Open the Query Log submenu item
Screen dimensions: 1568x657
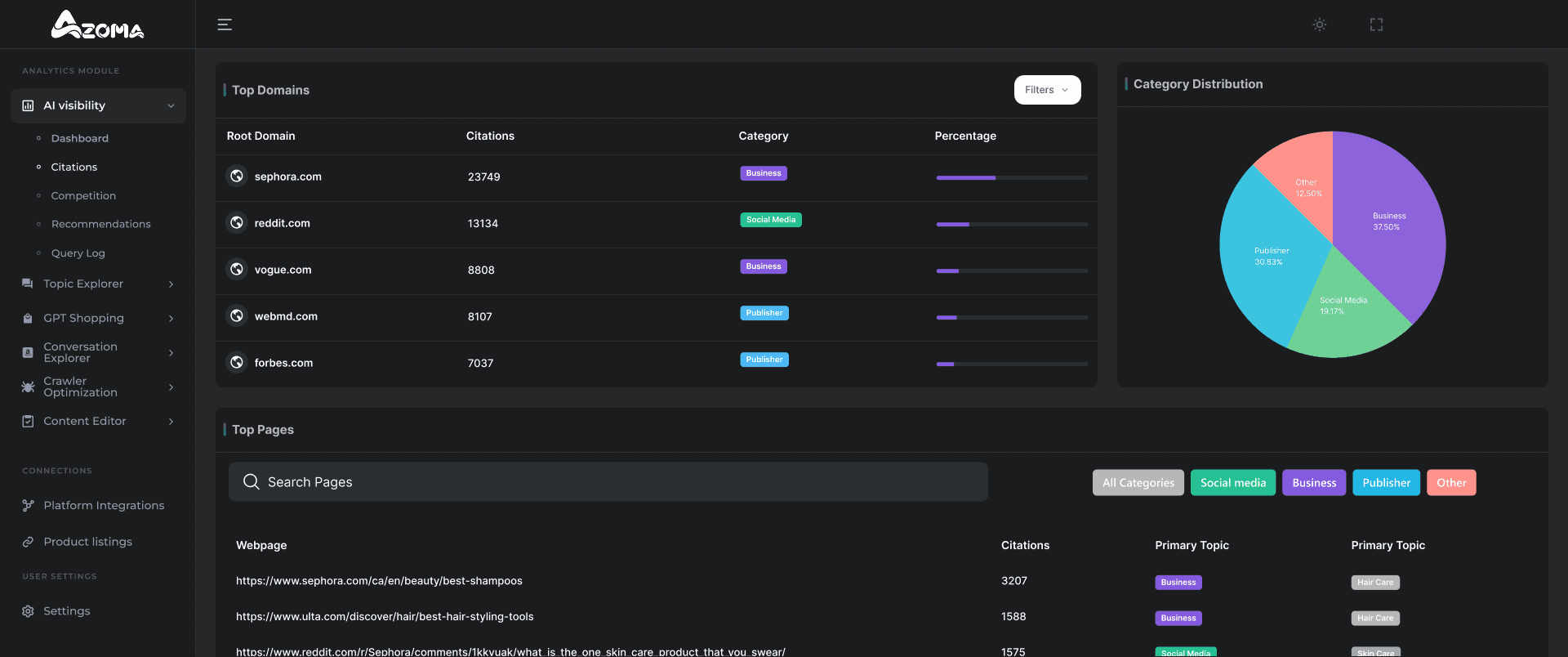pyautogui.click(x=78, y=253)
